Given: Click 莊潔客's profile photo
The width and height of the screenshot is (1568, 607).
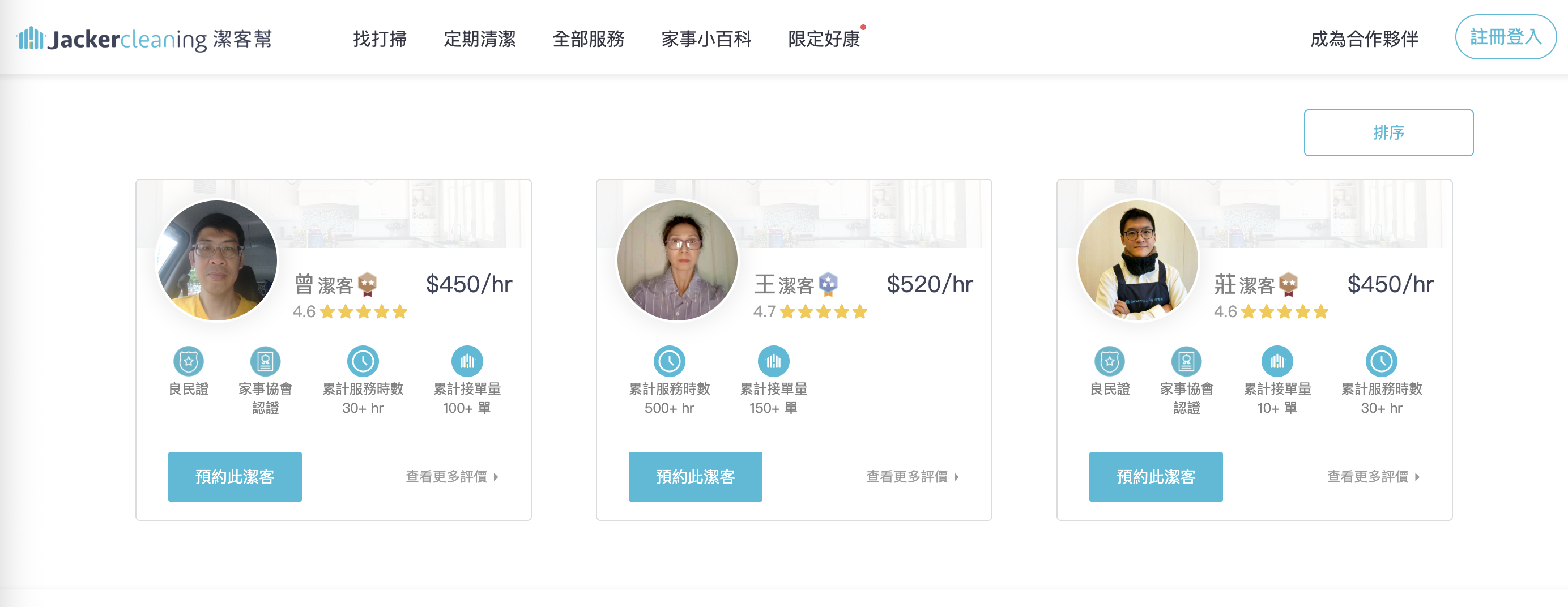Looking at the screenshot, I should pos(1137,260).
